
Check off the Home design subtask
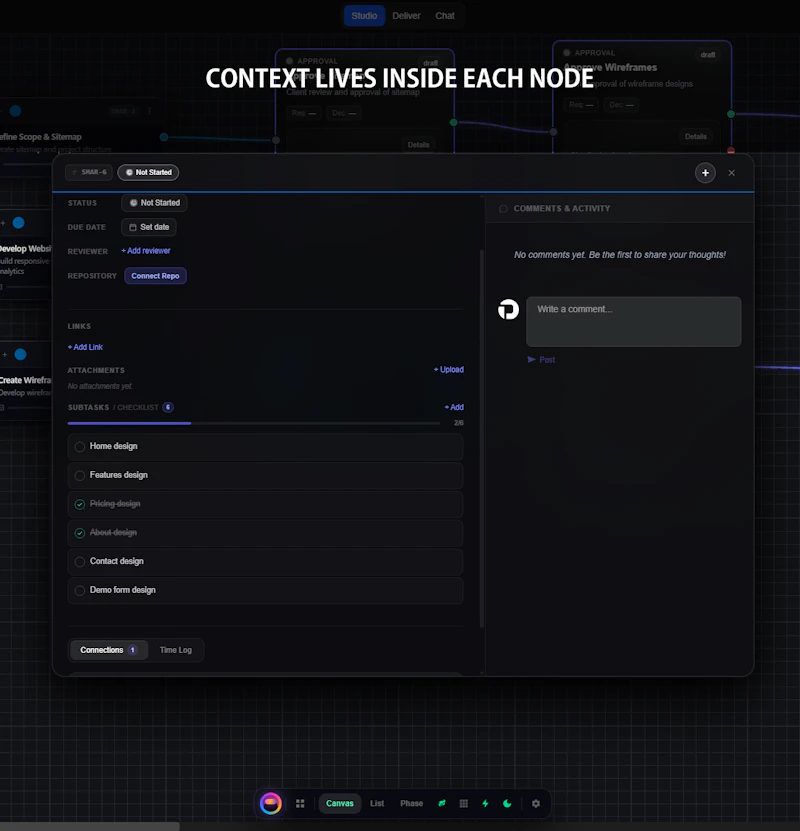coord(79,447)
